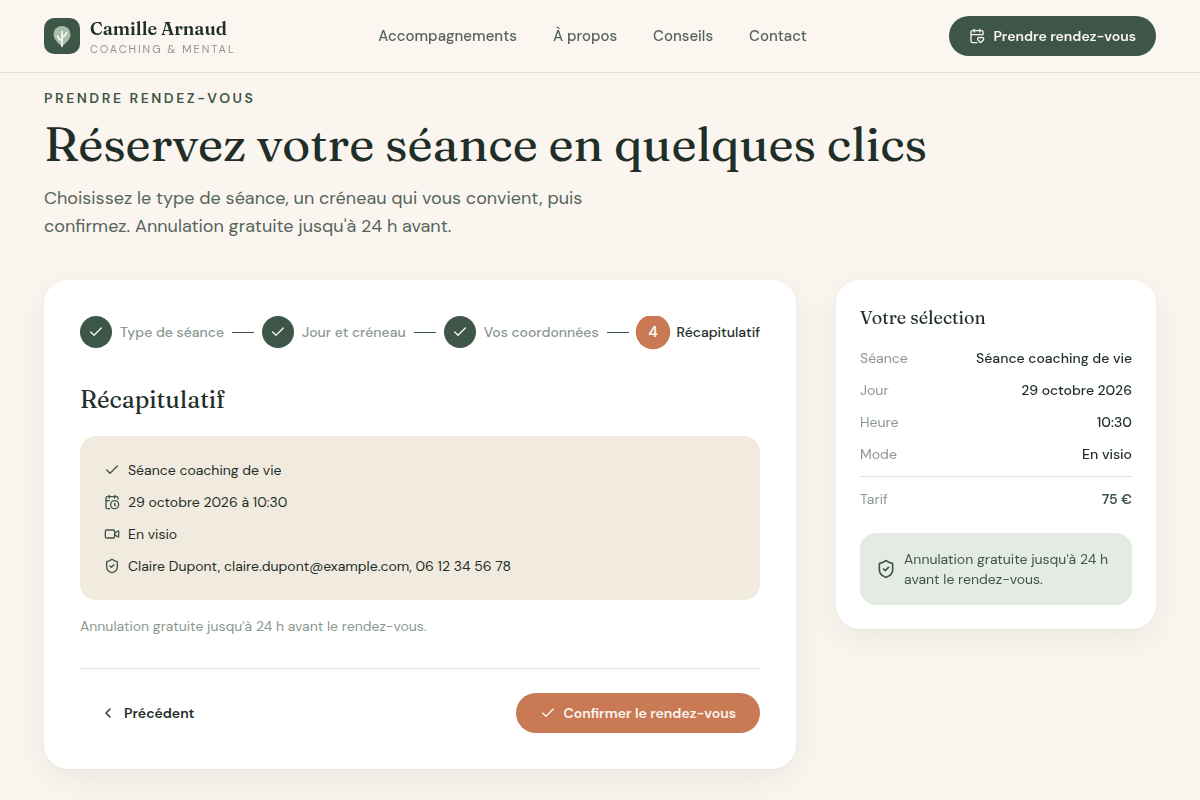Confirm the appointment with Confirmer le rendez-vous
1200x800 pixels.
tap(638, 713)
